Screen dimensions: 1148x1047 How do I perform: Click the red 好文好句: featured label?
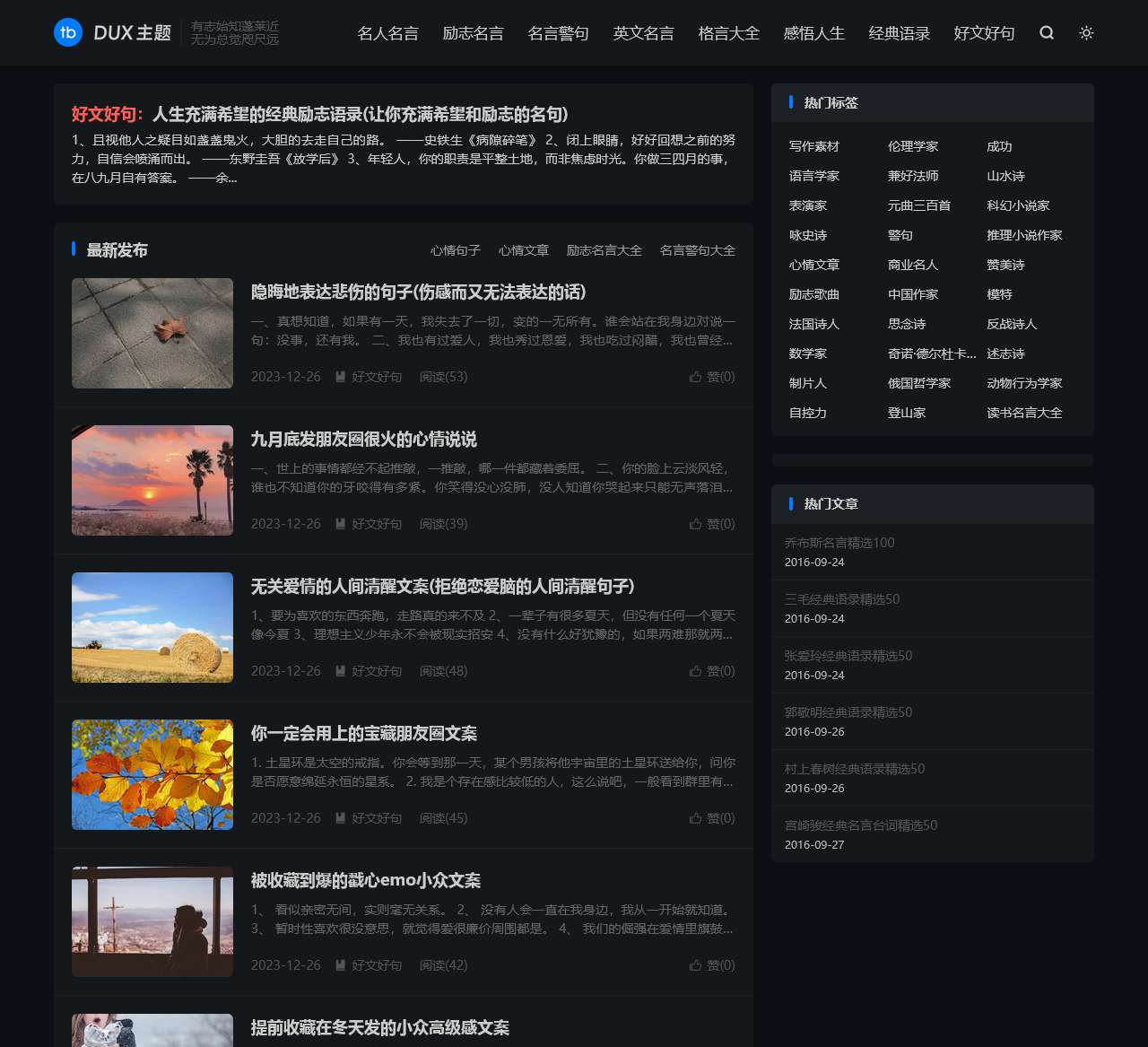pyautogui.click(x=108, y=114)
